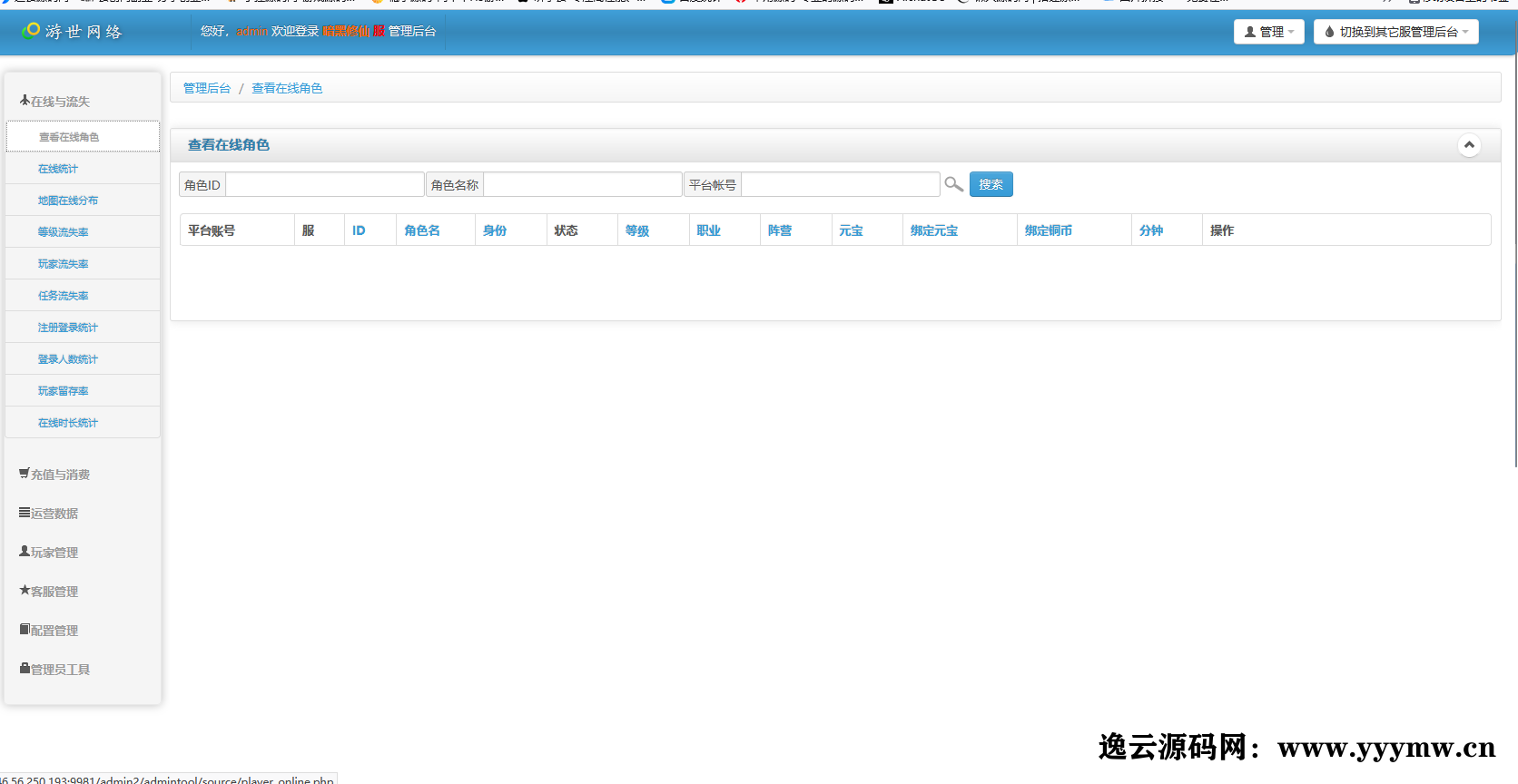The height and width of the screenshot is (784, 1518).
Task: Click the admin username in header
Action: tap(252, 31)
